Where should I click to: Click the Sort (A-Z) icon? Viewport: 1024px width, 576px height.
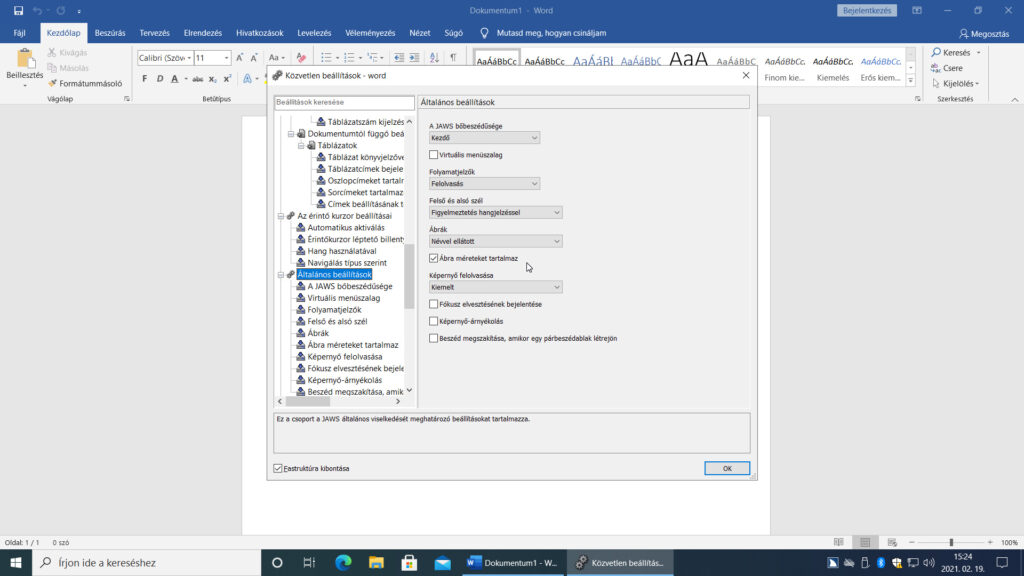coord(434,58)
